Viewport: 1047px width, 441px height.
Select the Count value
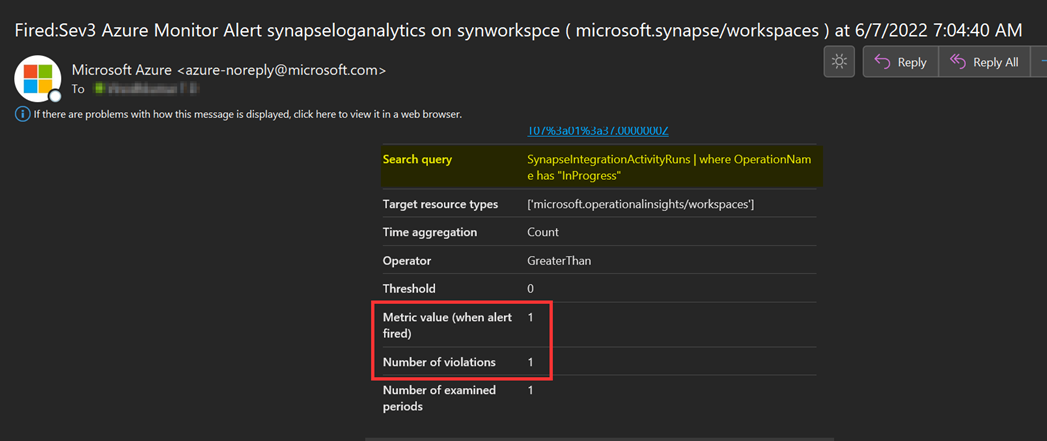click(x=543, y=233)
